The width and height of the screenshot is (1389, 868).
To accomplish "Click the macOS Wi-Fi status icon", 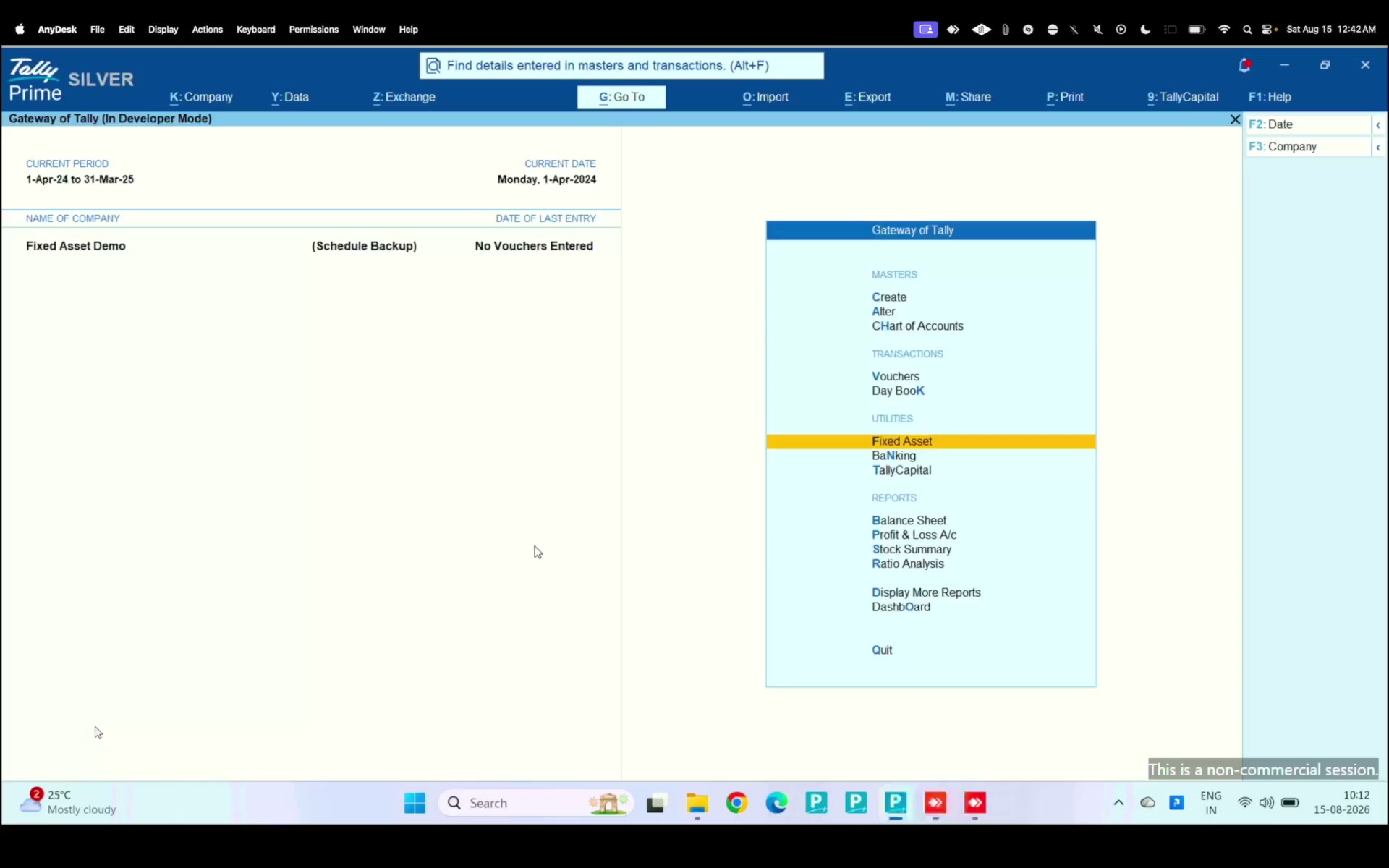I will click(1224, 30).
